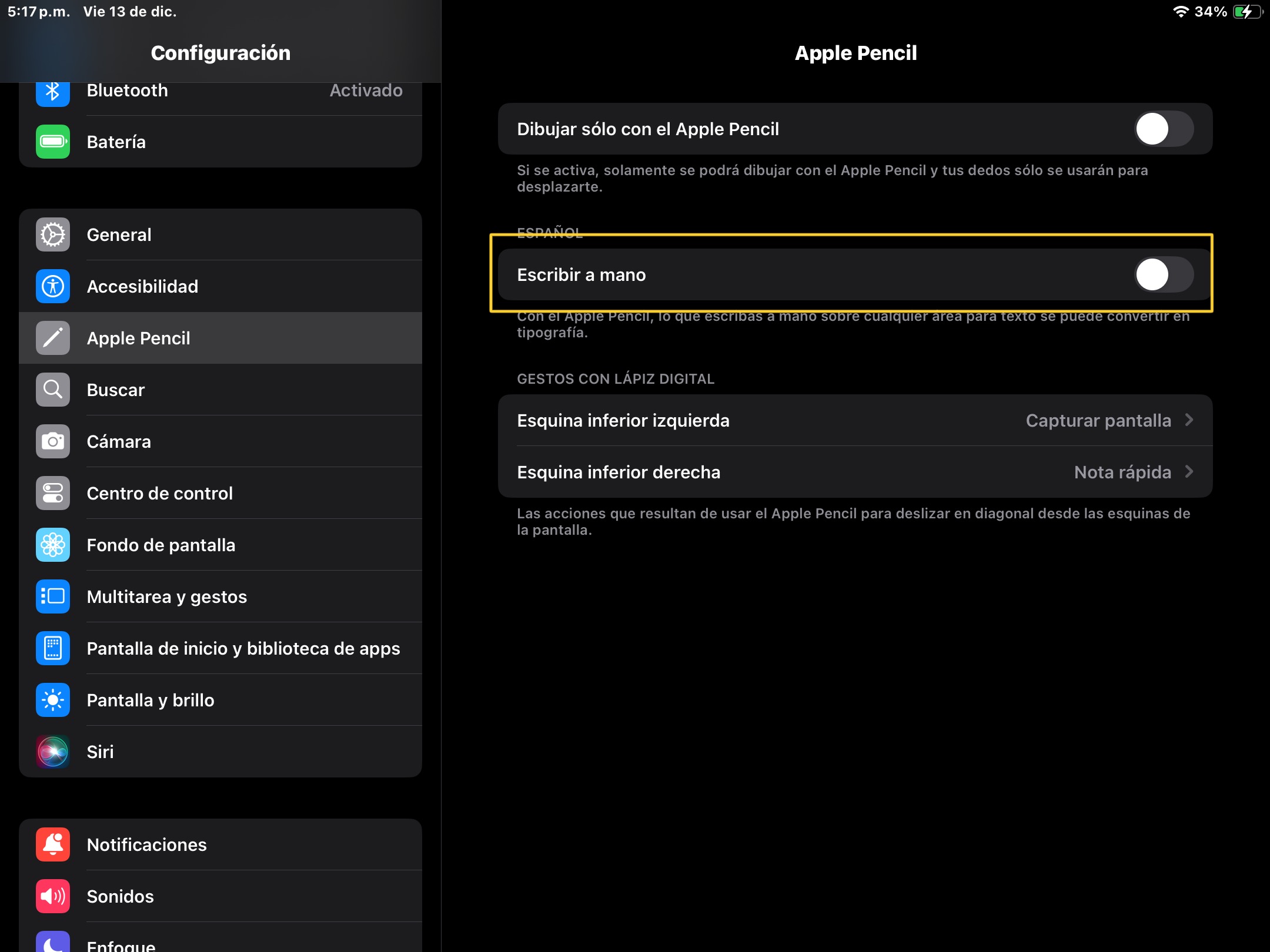
Task: Tap the Fondo de pantalla flower icon
Action: 53,545
